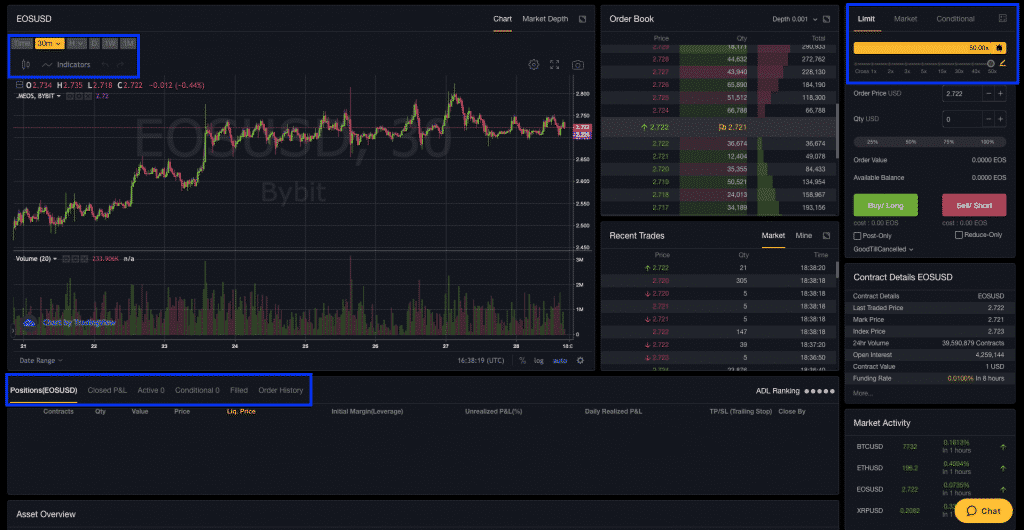Viewport: 1024px width, 530px height.
Task: Expand the EOSUSD chart panel
Action: coord(583,19)
